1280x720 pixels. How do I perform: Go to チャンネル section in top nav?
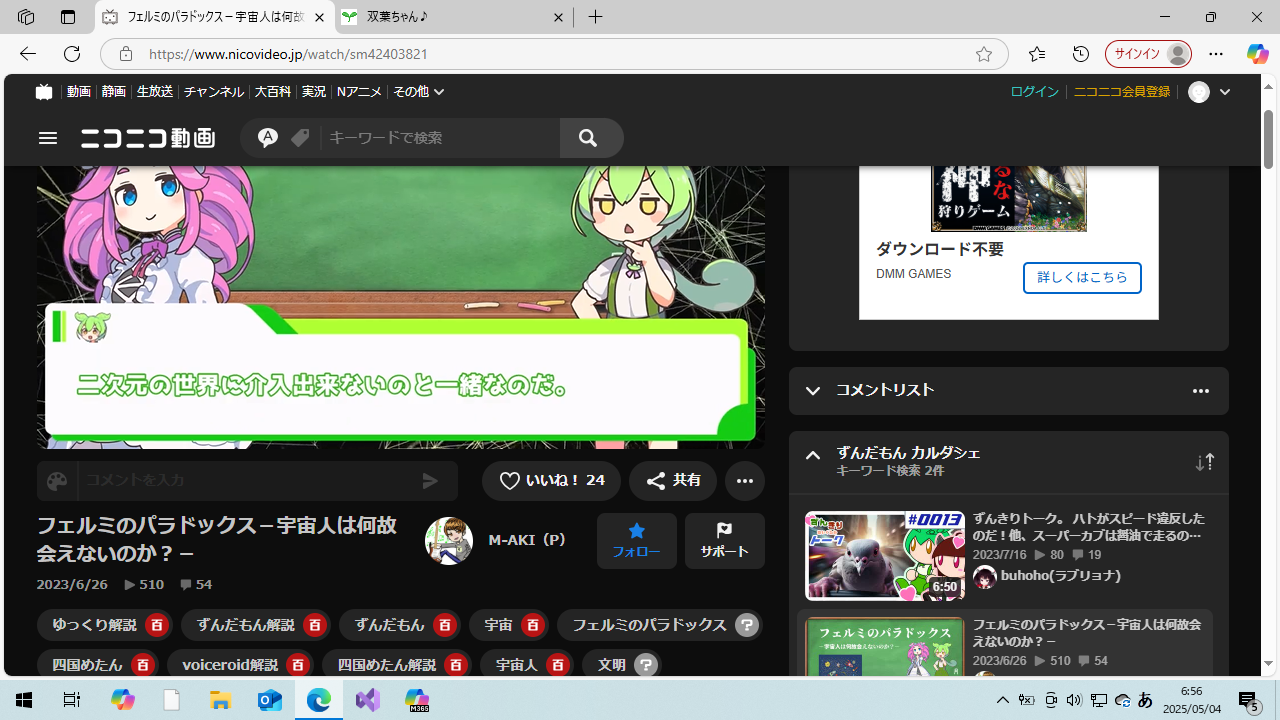click(214, 91)
